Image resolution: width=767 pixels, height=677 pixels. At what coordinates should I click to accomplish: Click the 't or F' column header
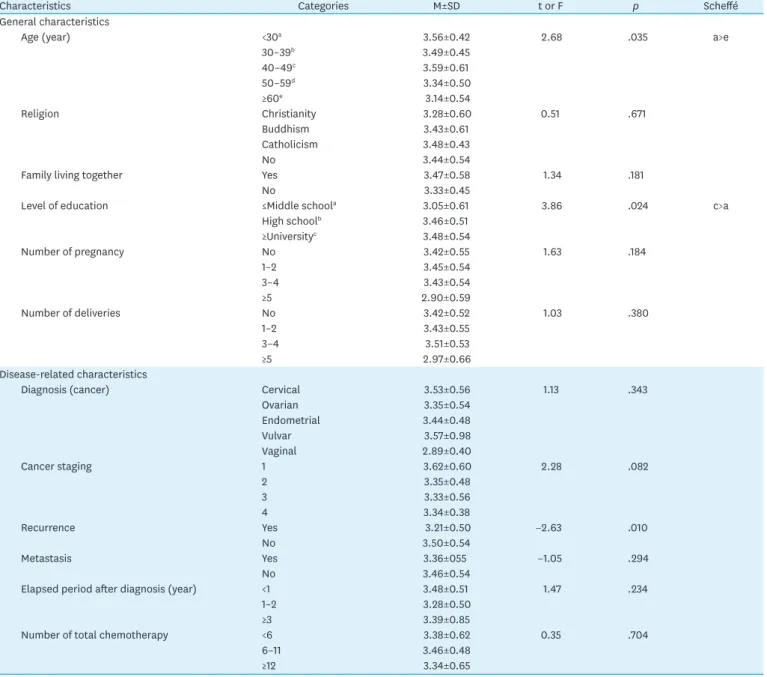point(550,6)
